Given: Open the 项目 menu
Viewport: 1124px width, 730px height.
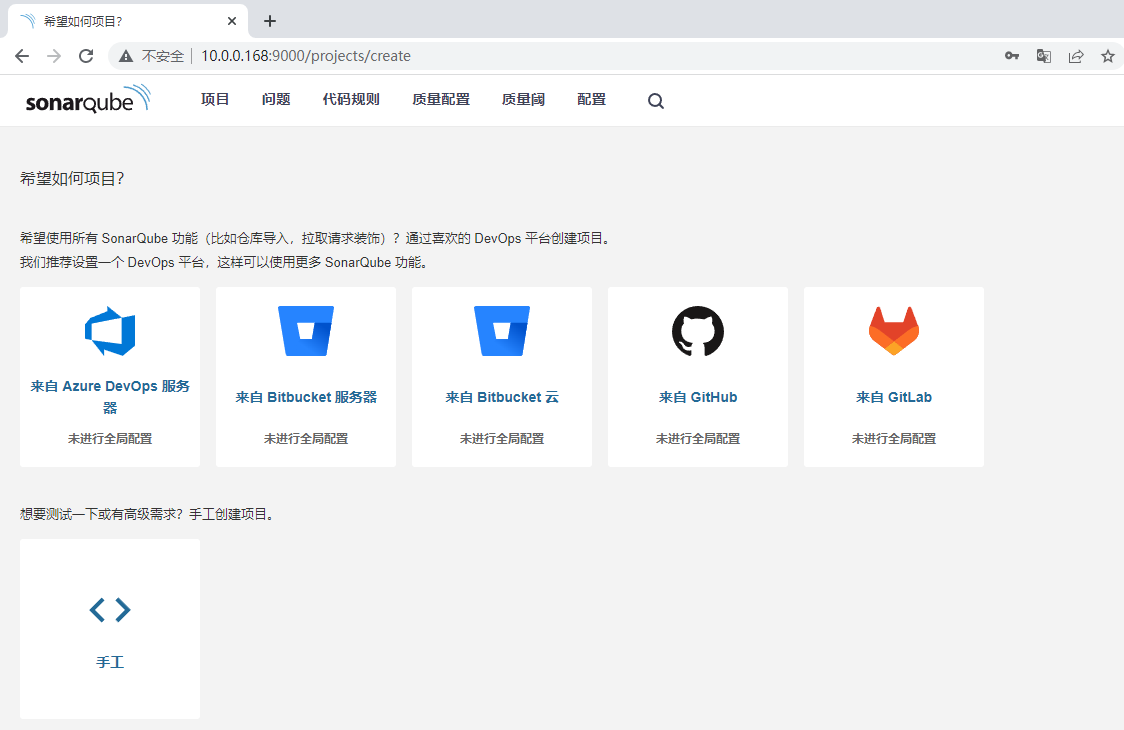Looking at the screenshot, I should tap(215, 99).
